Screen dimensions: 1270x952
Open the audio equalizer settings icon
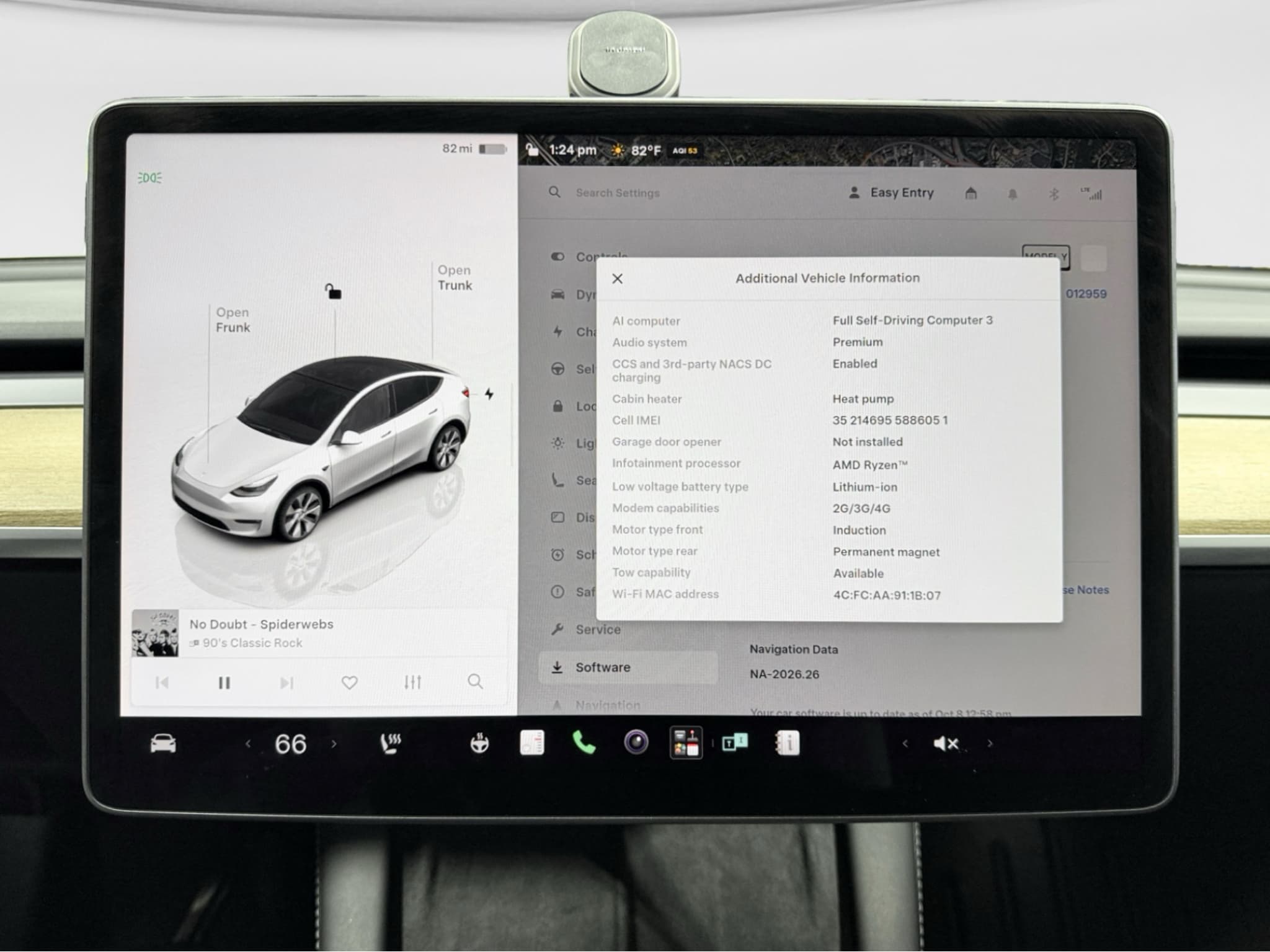[x=412, y=682]
